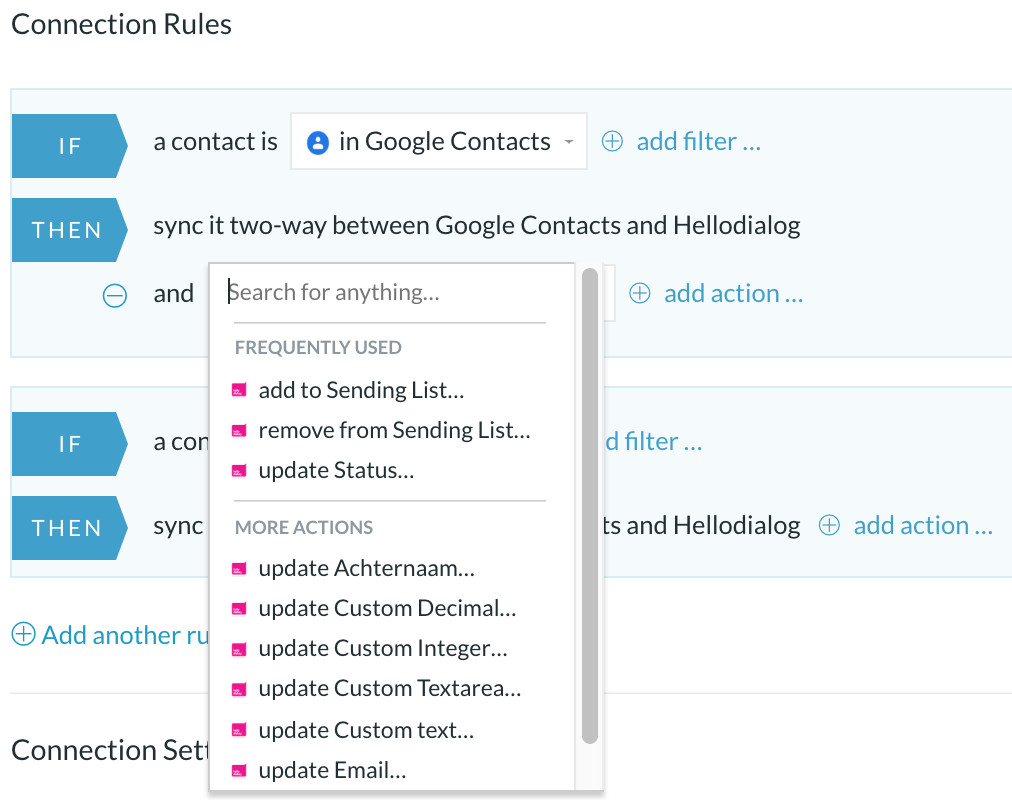Pick 'update Custom Textarea…' action
Image resolution: width=1012 pixels, height=800 pixels.
pyautogui.click(x=390, y=688)
